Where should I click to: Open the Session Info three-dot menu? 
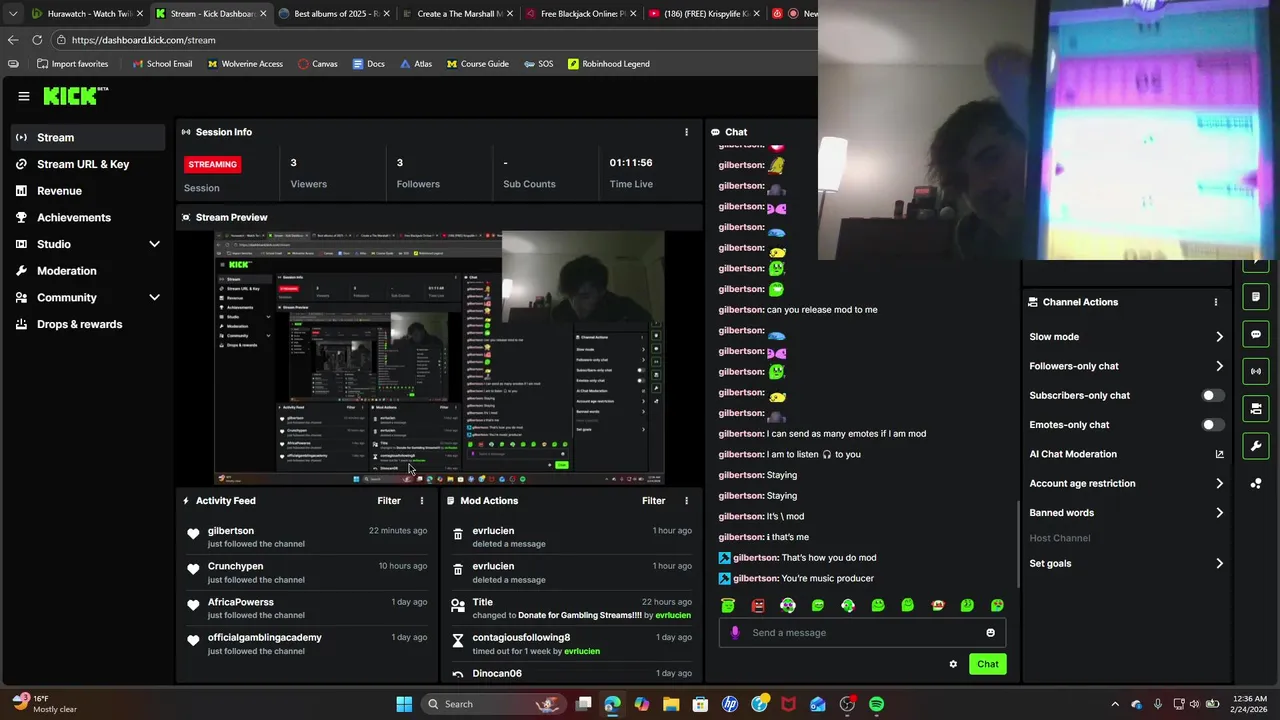coord(686,132)
